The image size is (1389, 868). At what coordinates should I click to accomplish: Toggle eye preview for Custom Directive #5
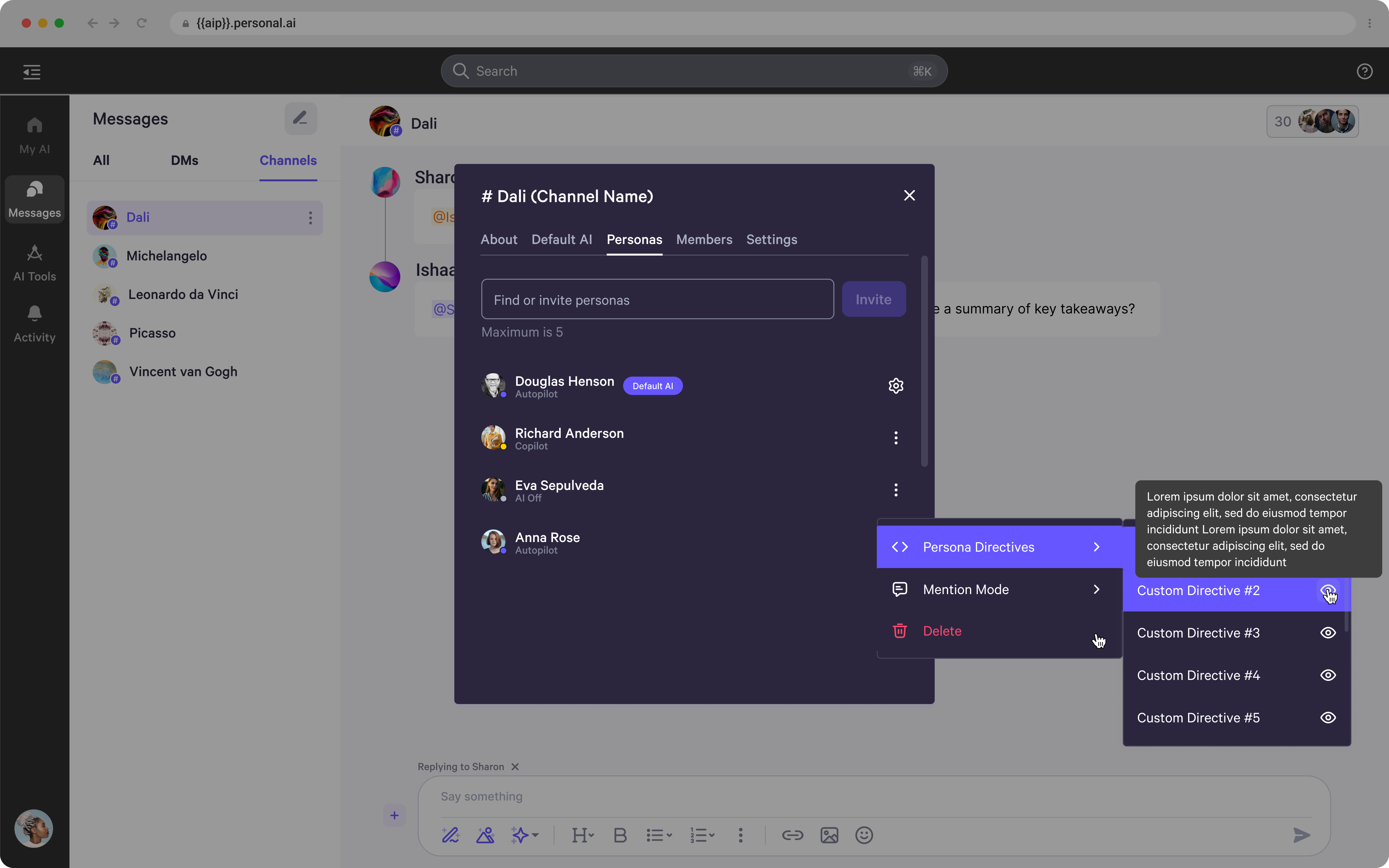[1328, 718]
